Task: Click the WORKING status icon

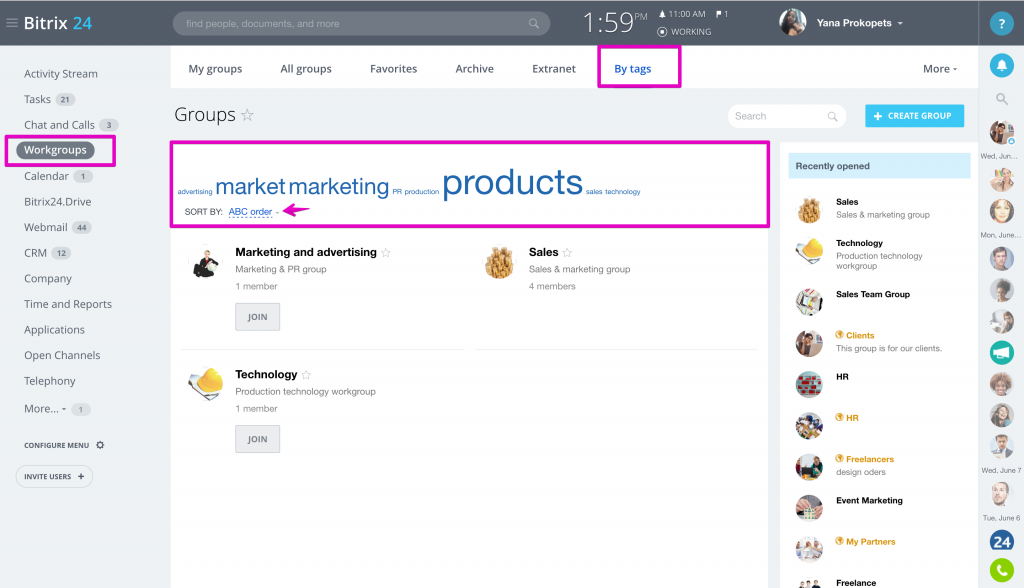Action: click(662, 32)
